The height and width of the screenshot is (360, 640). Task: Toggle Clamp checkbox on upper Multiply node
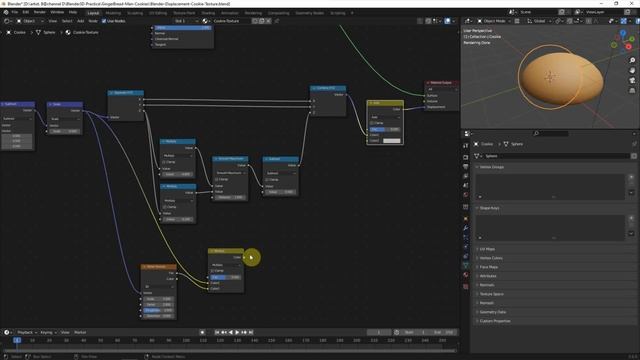(165, 162)
